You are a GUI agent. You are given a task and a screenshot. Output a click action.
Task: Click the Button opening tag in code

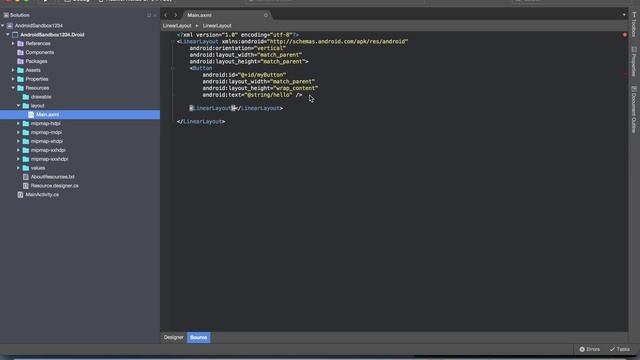point(201,68)
